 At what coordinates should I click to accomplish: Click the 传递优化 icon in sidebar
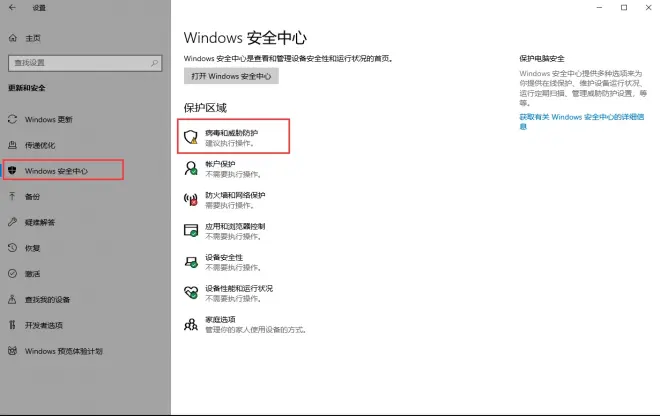point(13,145)
